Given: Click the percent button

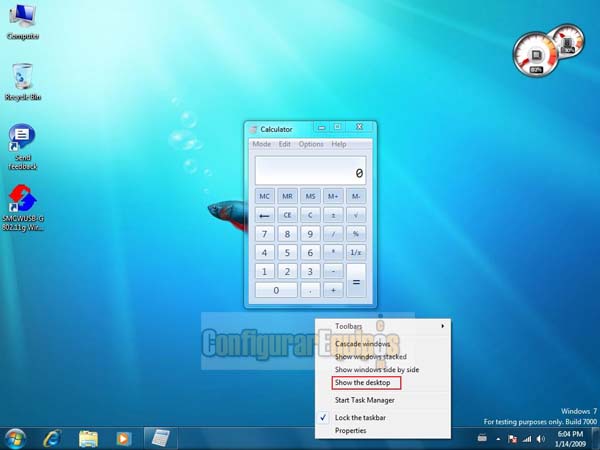Looking at the screenshot, I should [x=356, y=234].
